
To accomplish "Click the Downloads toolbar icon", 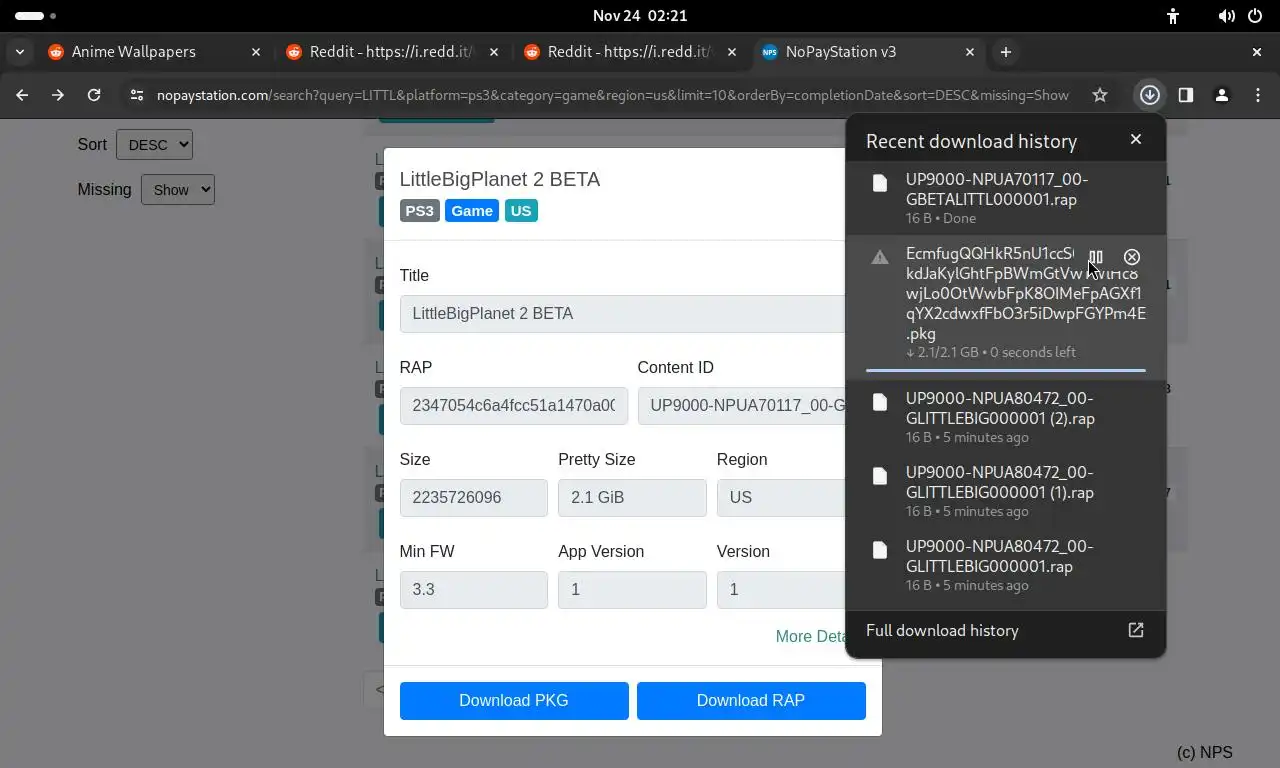I will 1150,95.
